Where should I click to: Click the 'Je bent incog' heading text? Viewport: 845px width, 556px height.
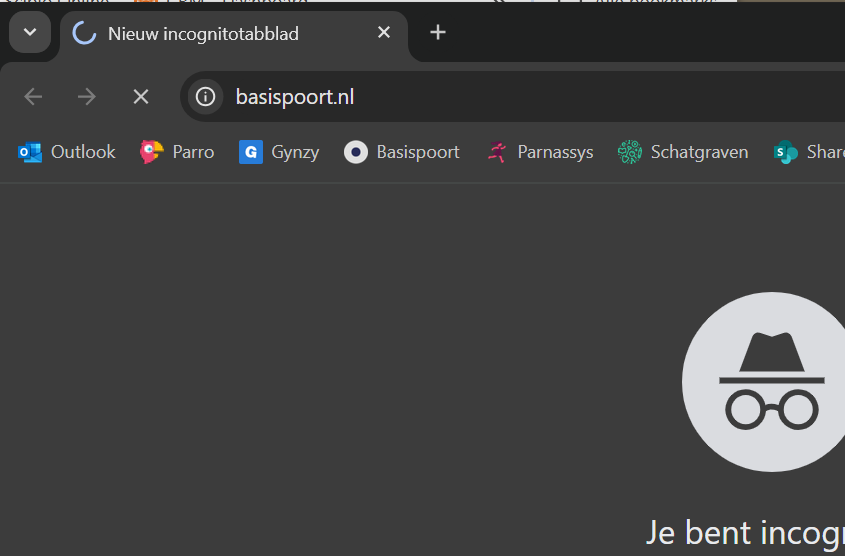[745, 532]
